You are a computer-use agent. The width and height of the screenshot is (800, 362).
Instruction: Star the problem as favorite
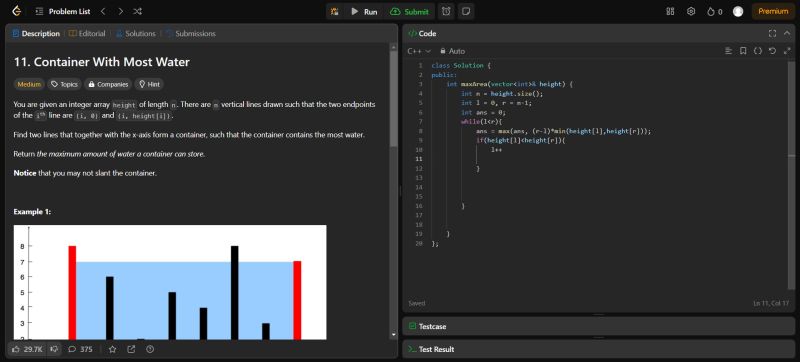[113, 349]
